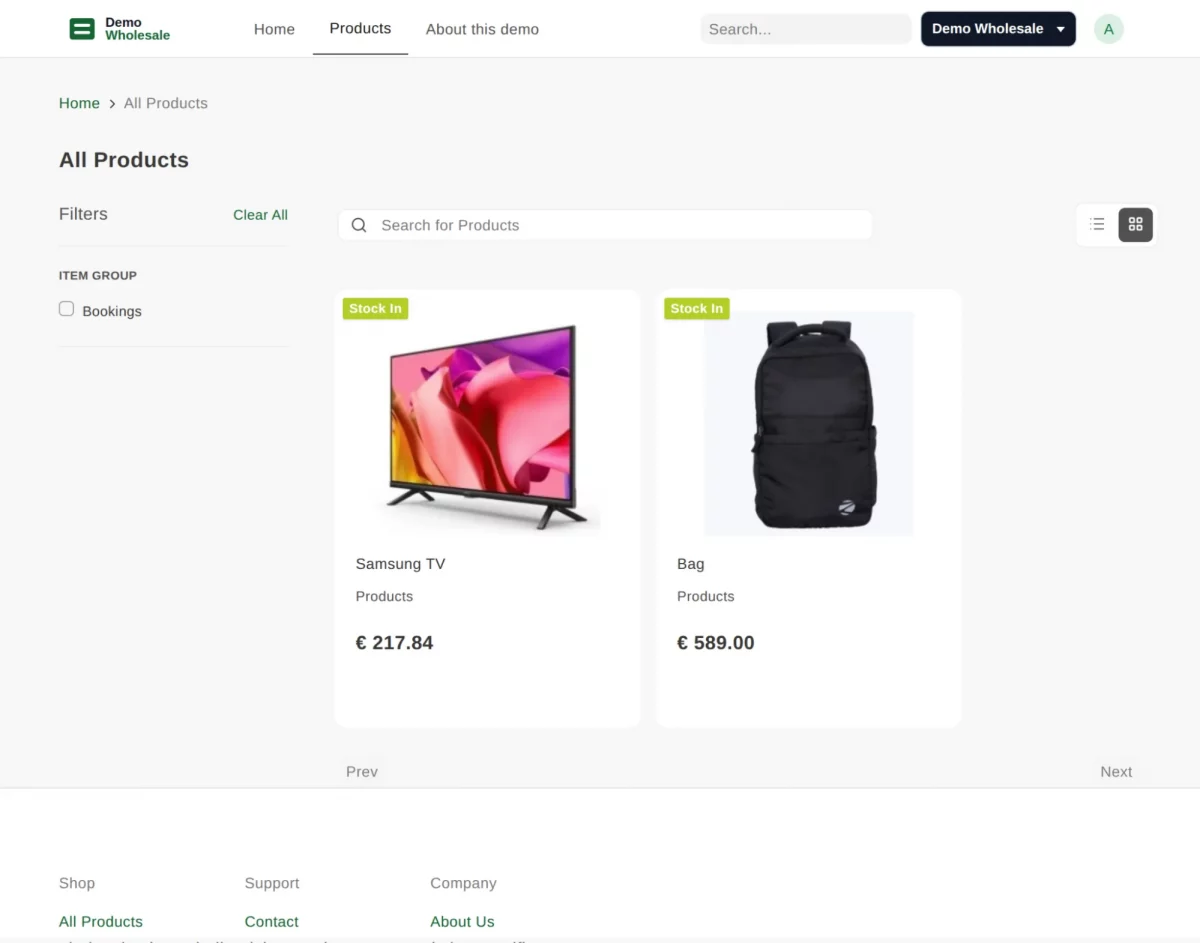Click the Home breadcrumb link

(x=79, y=103)
